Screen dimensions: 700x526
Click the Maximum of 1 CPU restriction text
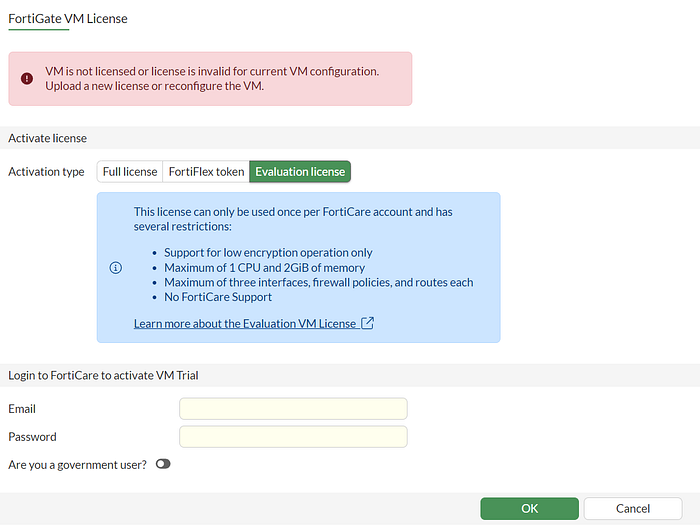(264, 267)
